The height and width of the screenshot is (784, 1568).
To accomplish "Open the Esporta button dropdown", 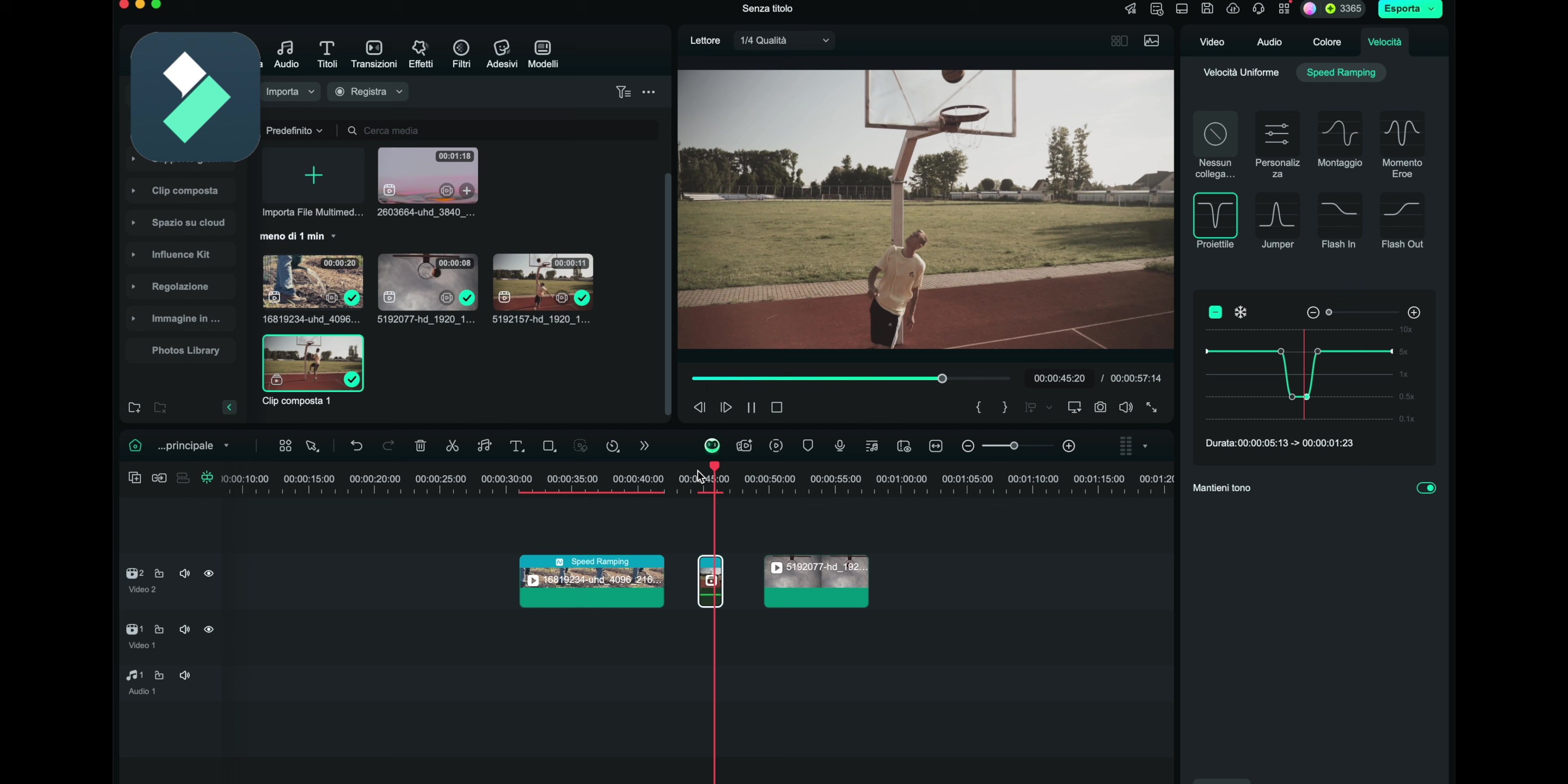I will click(1431, 9).
